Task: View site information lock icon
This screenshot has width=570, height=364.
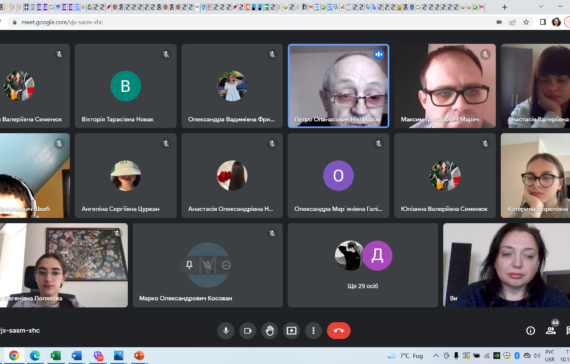Action: click(x=15, y=22)
